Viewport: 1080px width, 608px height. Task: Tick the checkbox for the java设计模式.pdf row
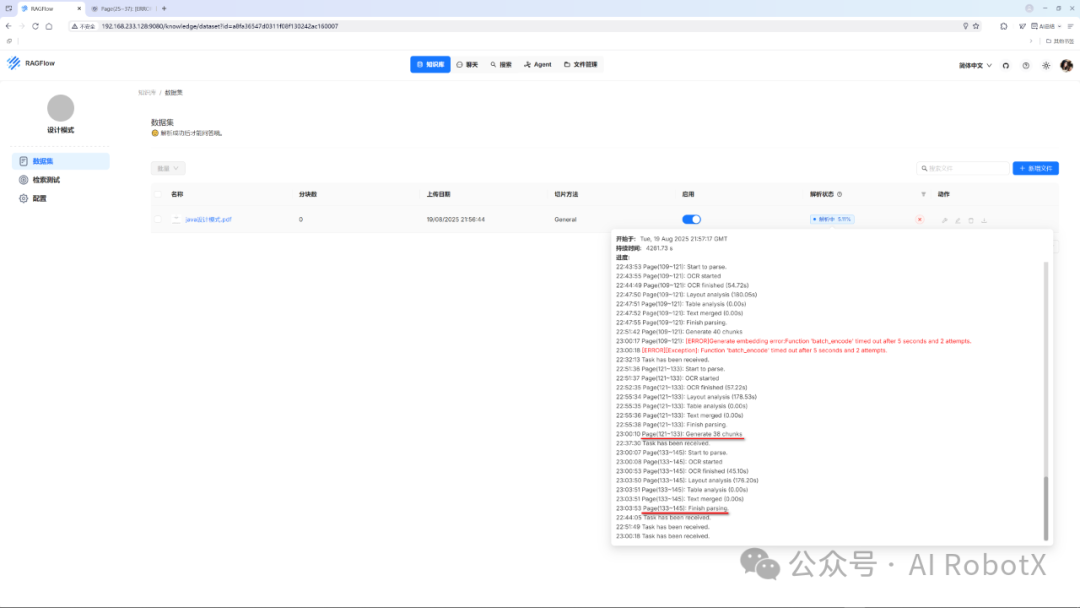pyautogui.click(x=158, y=219)
